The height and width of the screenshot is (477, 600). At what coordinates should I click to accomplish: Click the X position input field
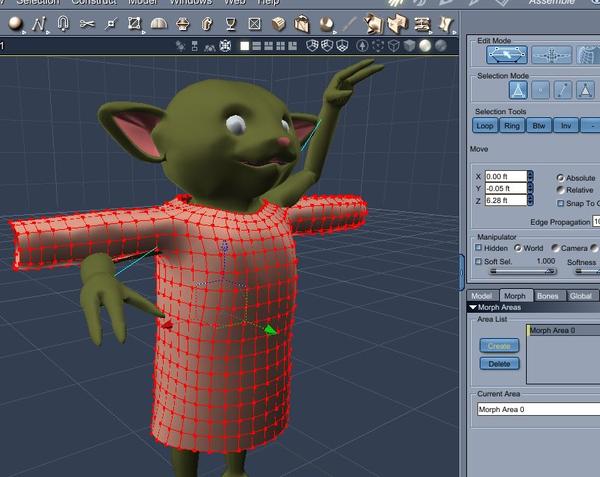point(506,176)
